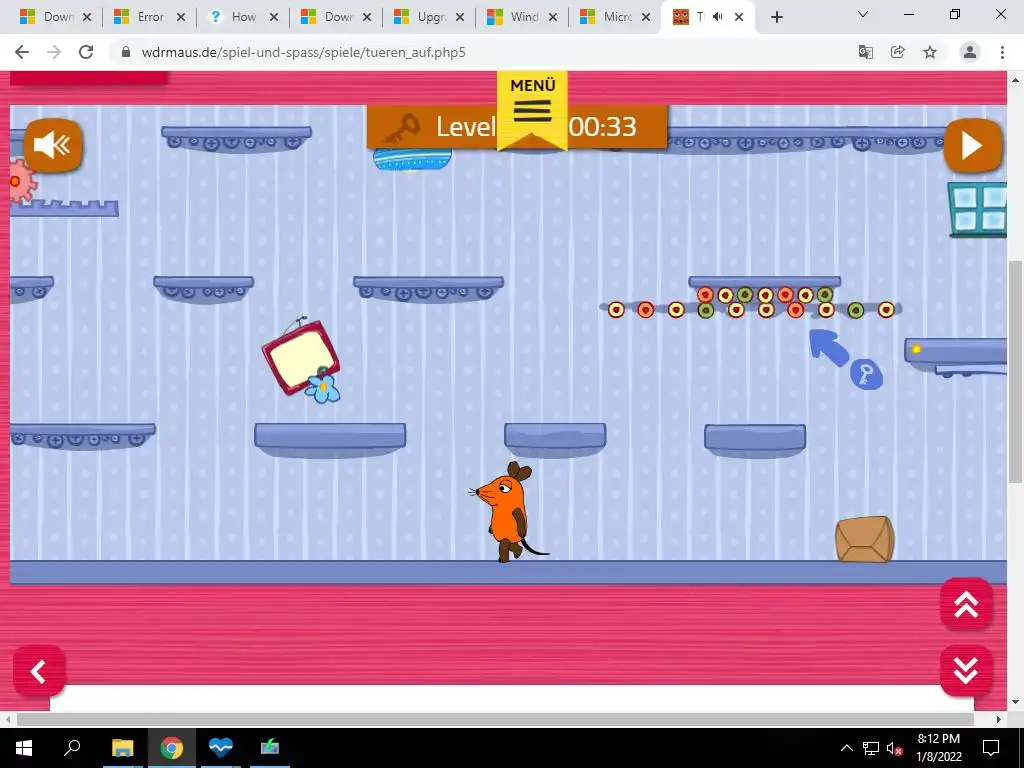Reload the current page
This screenshot has width=1024, height=768.
click(x=86, y=52)
